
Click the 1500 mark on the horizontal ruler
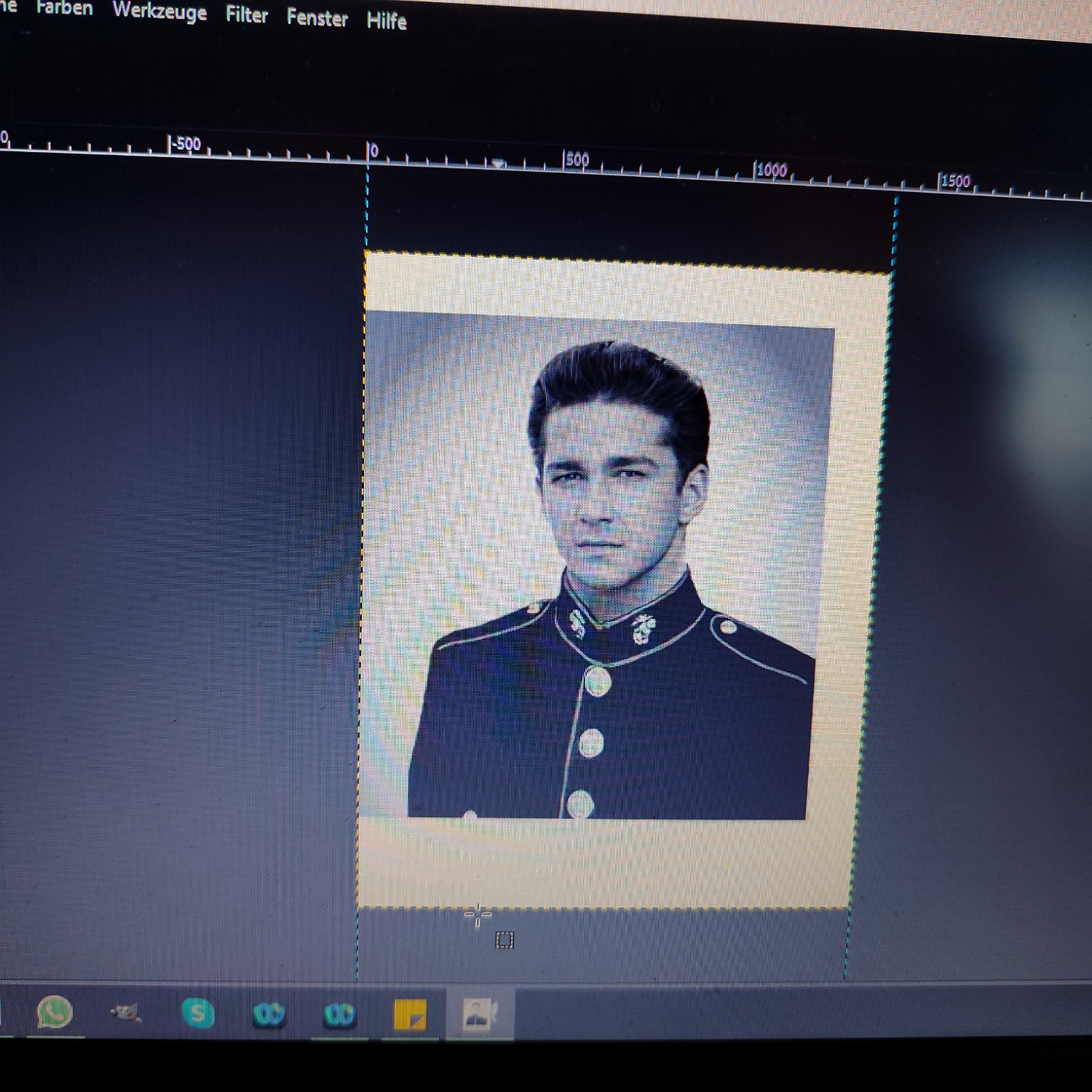(955, 181)
